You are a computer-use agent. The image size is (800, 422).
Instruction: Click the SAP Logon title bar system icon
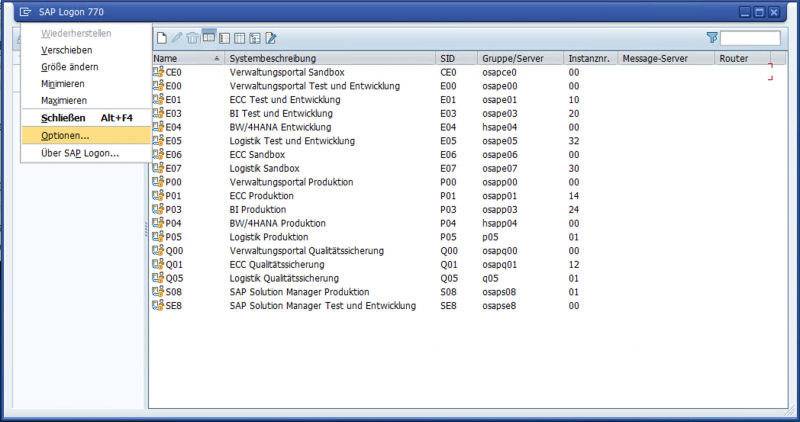(x=24, y=12)
